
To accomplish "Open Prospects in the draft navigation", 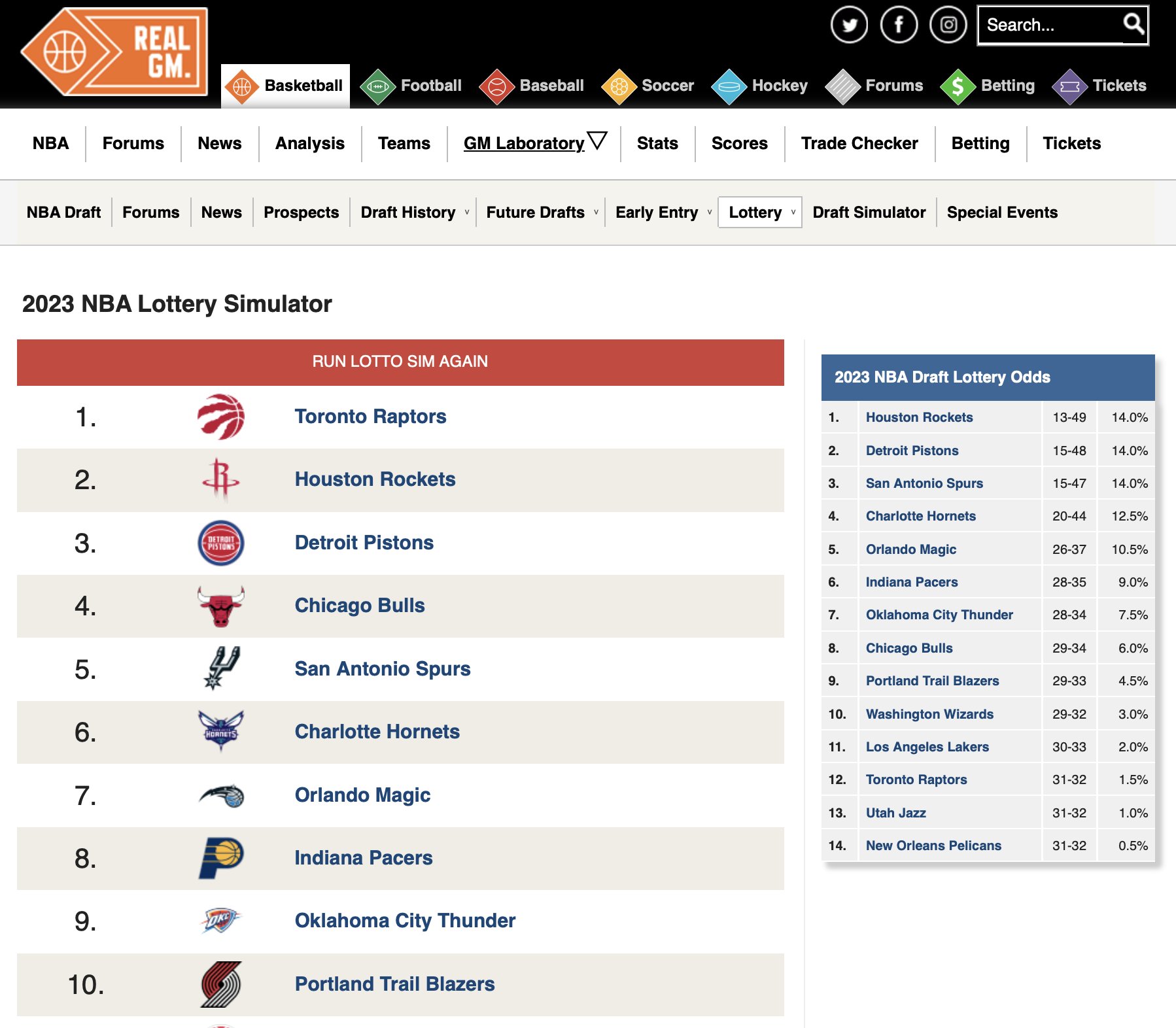I will click(302, 213).
